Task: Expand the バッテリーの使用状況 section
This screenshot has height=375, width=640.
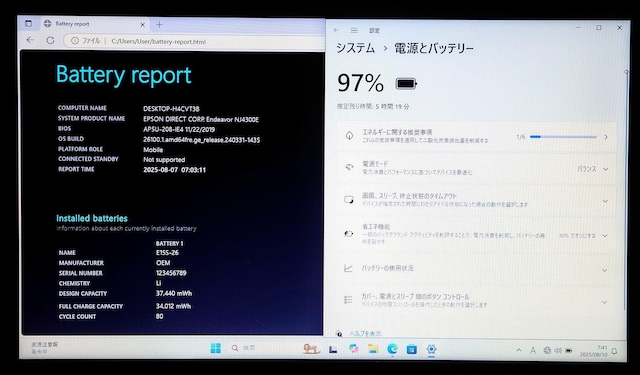Action: click(476, 268)
